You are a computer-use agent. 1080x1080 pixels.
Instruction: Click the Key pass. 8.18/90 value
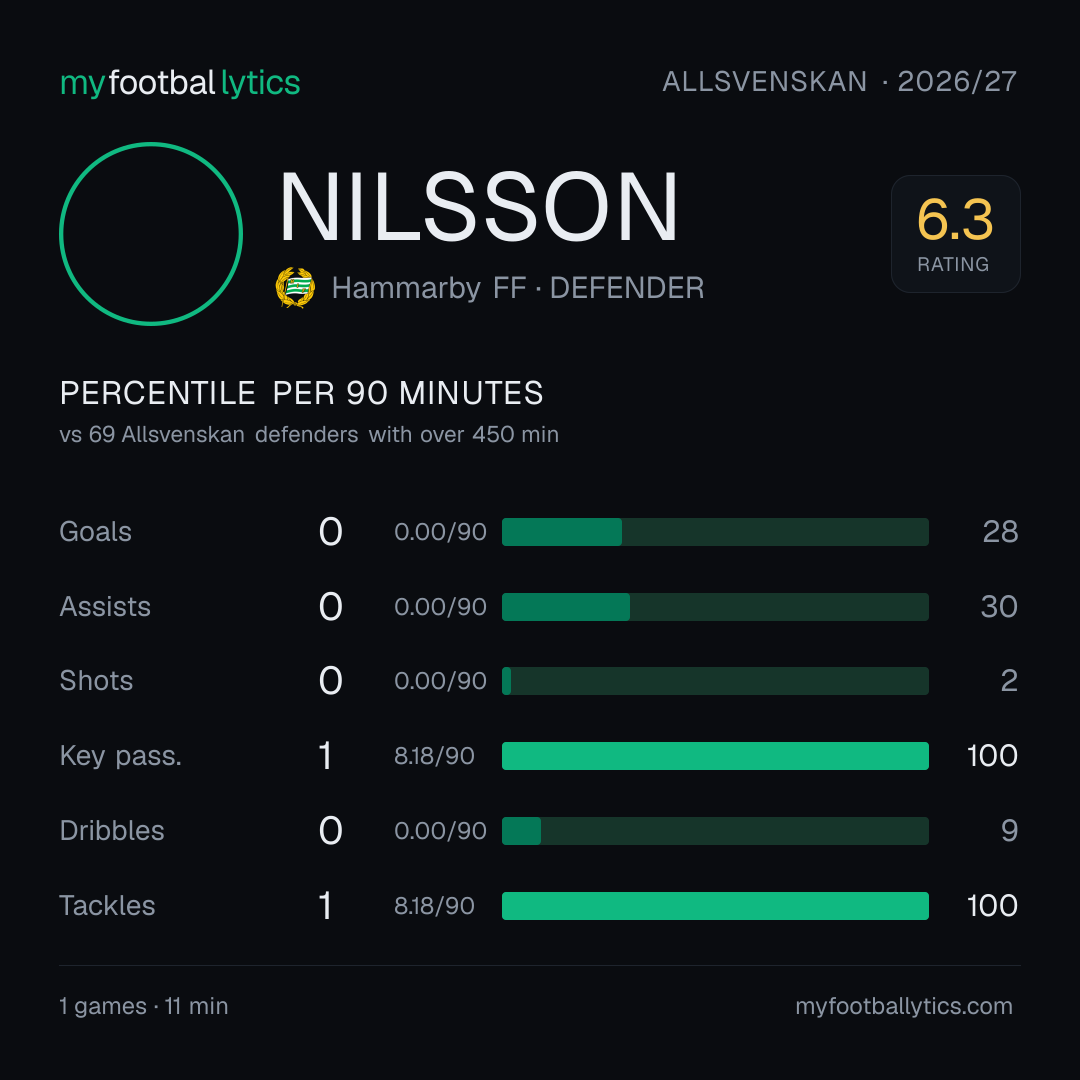434,756
